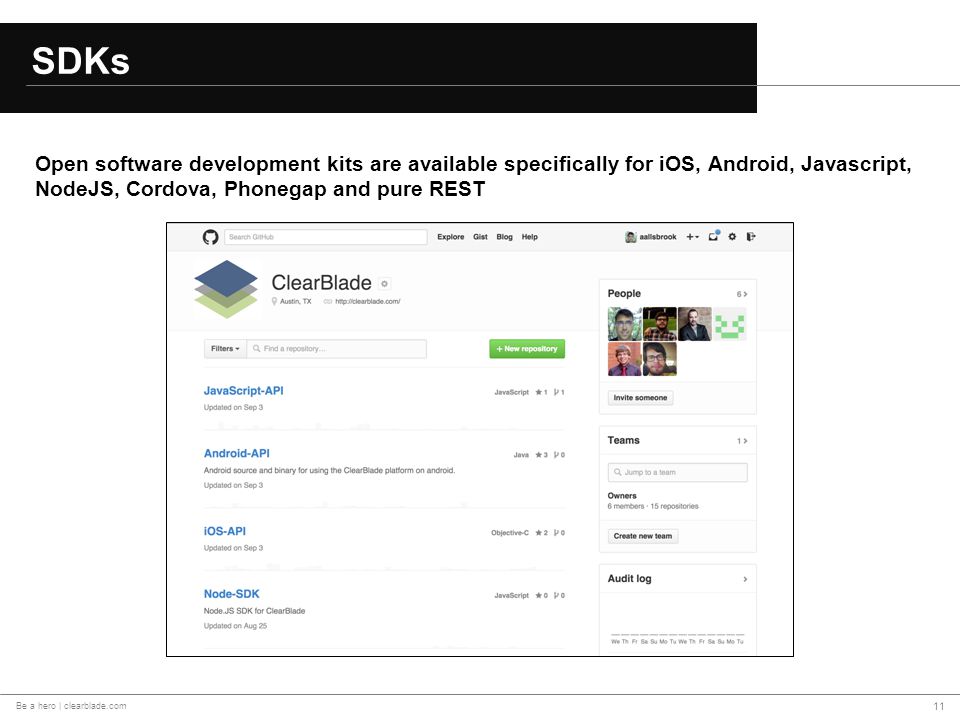Screen dimensions: 960x720
Task: Open the aallsbrook user profile
Action: tap(658, 237)
